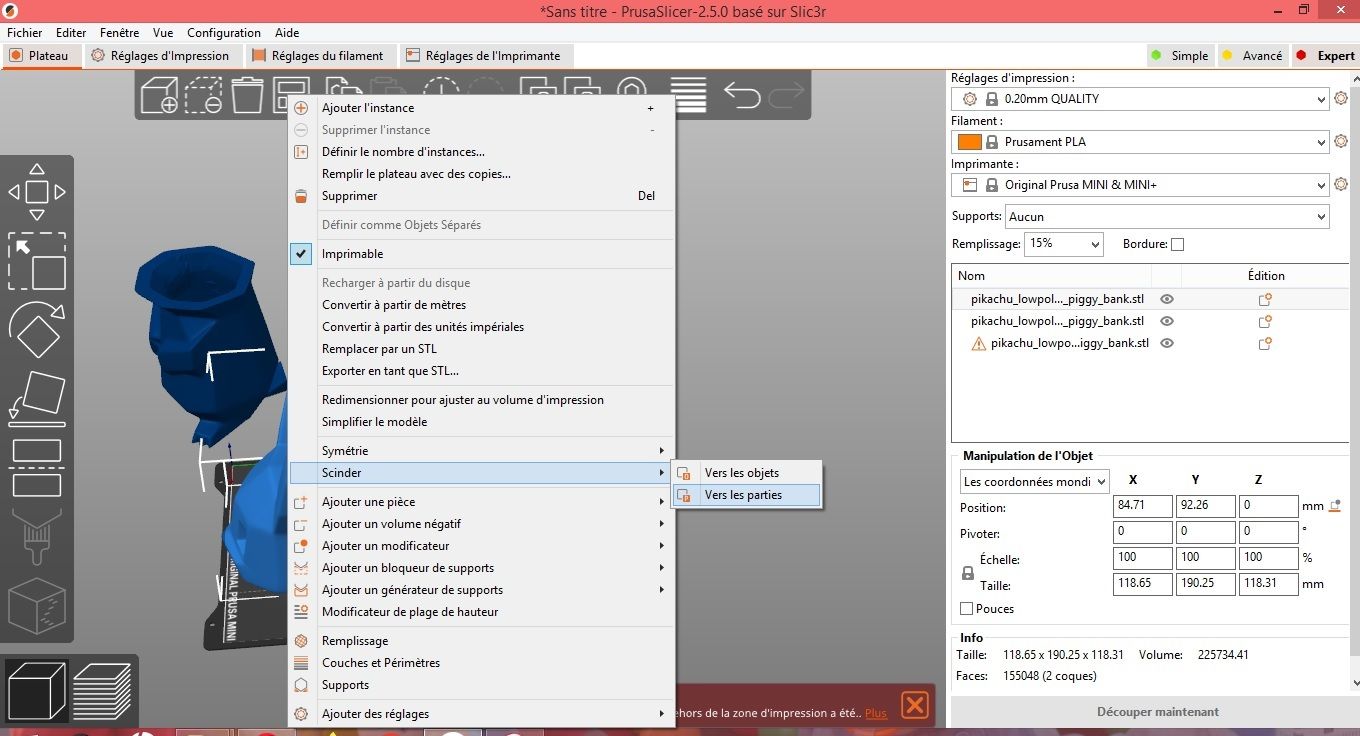Select the Move tool in left toolbar
Viewport: 1360px width, 736px height.
37,191
